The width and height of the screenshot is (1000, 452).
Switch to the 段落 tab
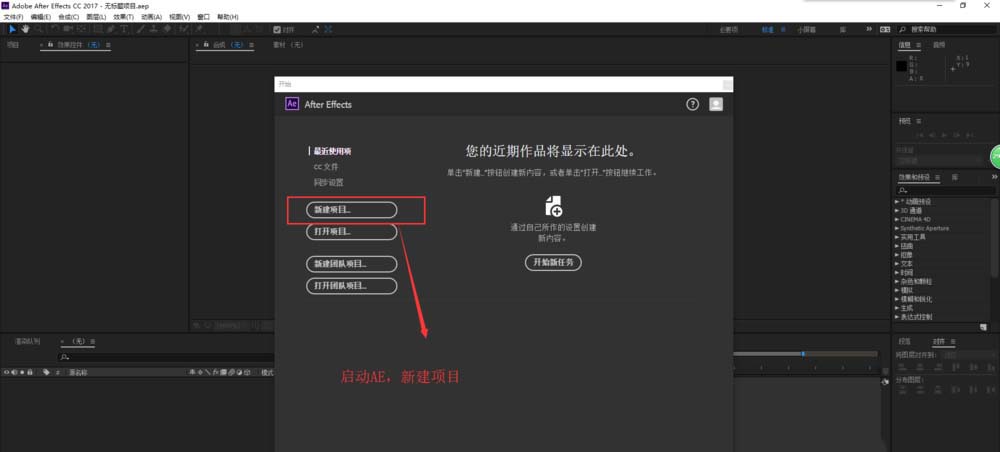click(904, 342)
